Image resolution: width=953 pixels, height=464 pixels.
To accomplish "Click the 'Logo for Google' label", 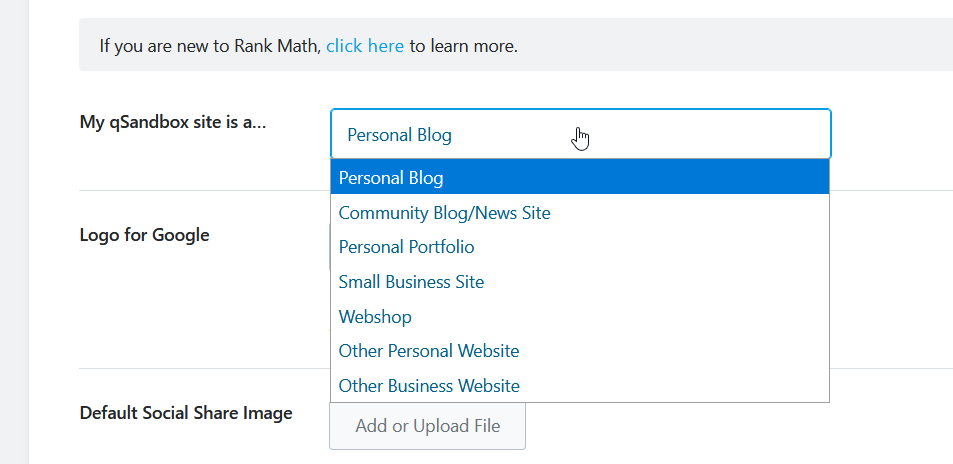I will (144, 235).
